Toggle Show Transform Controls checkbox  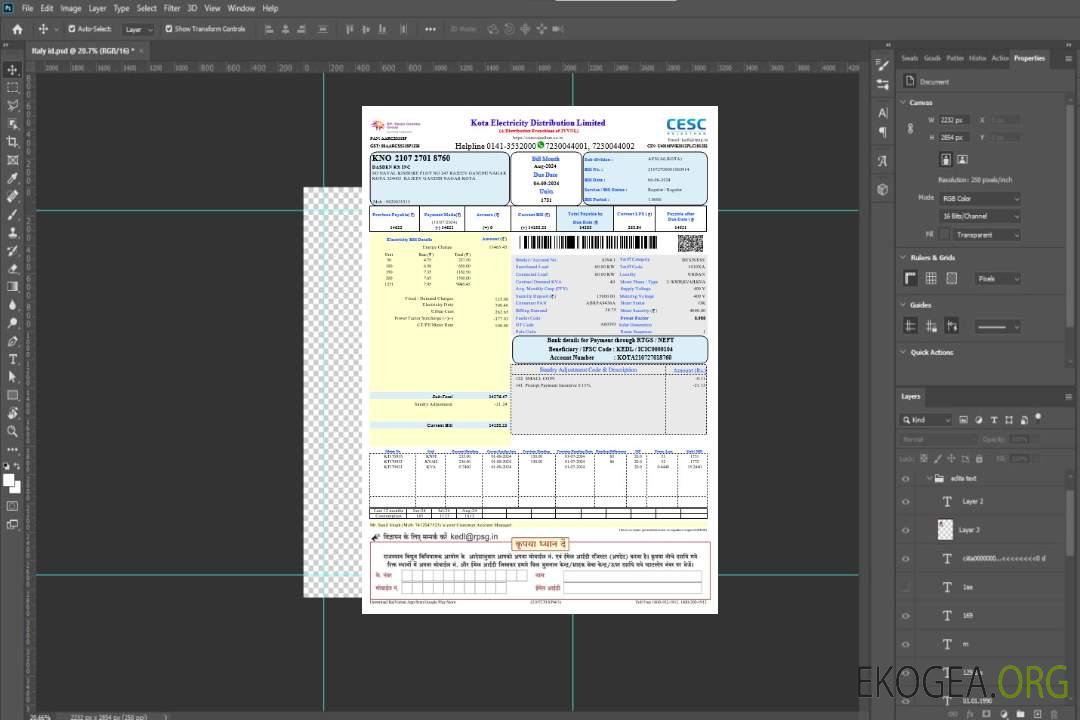point(169,29)
